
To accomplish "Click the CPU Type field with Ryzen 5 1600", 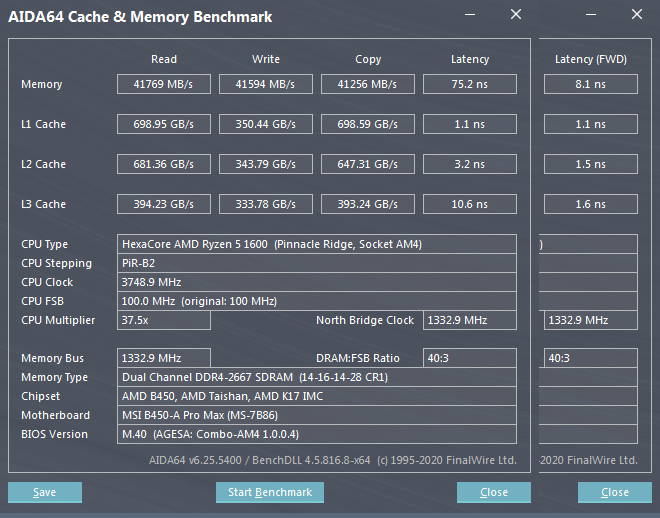I will pos(317,244).
